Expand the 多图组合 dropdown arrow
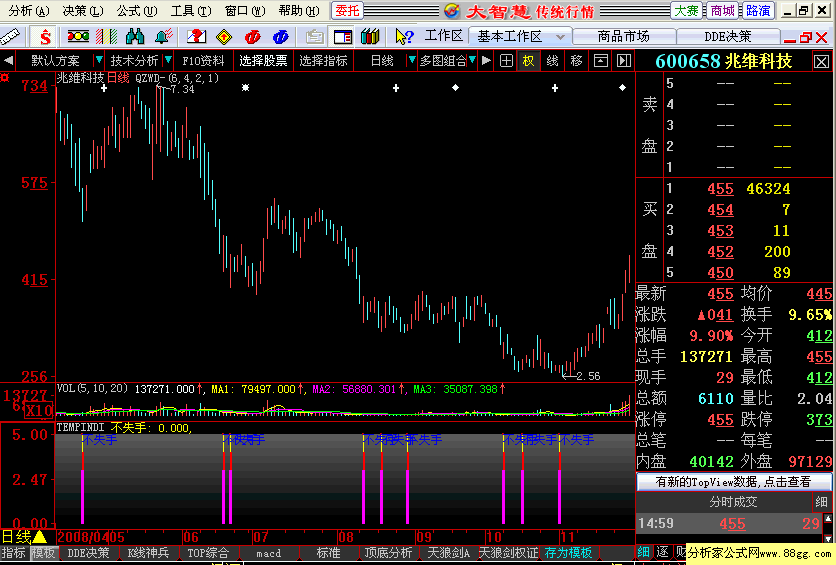 tap(472, 60)
